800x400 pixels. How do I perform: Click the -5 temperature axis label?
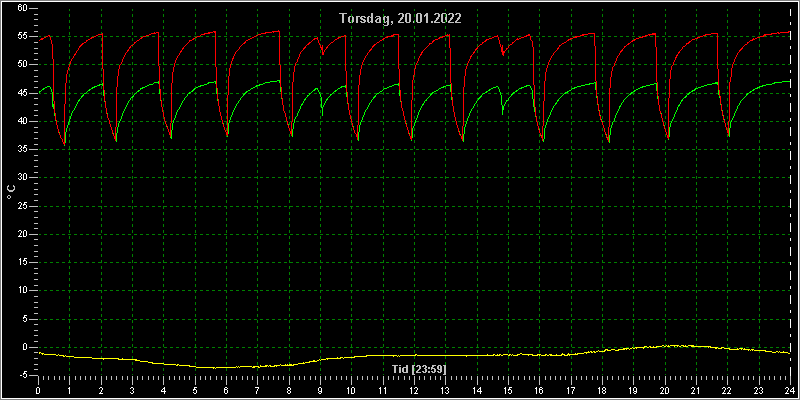tap(24, 376)
